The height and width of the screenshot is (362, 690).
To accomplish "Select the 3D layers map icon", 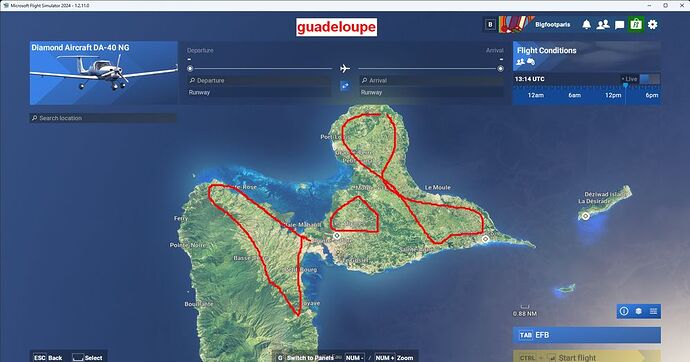I will click(x=639, y=311).
